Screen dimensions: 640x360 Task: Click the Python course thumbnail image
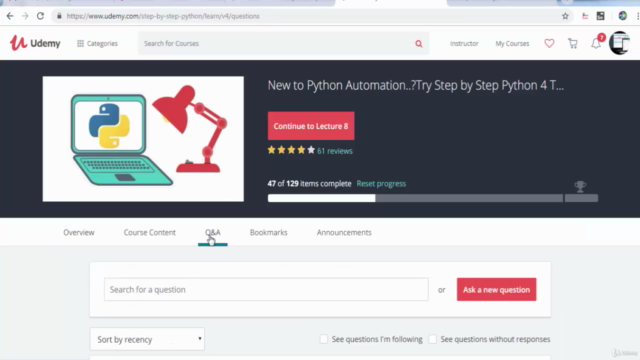[143, 139]
